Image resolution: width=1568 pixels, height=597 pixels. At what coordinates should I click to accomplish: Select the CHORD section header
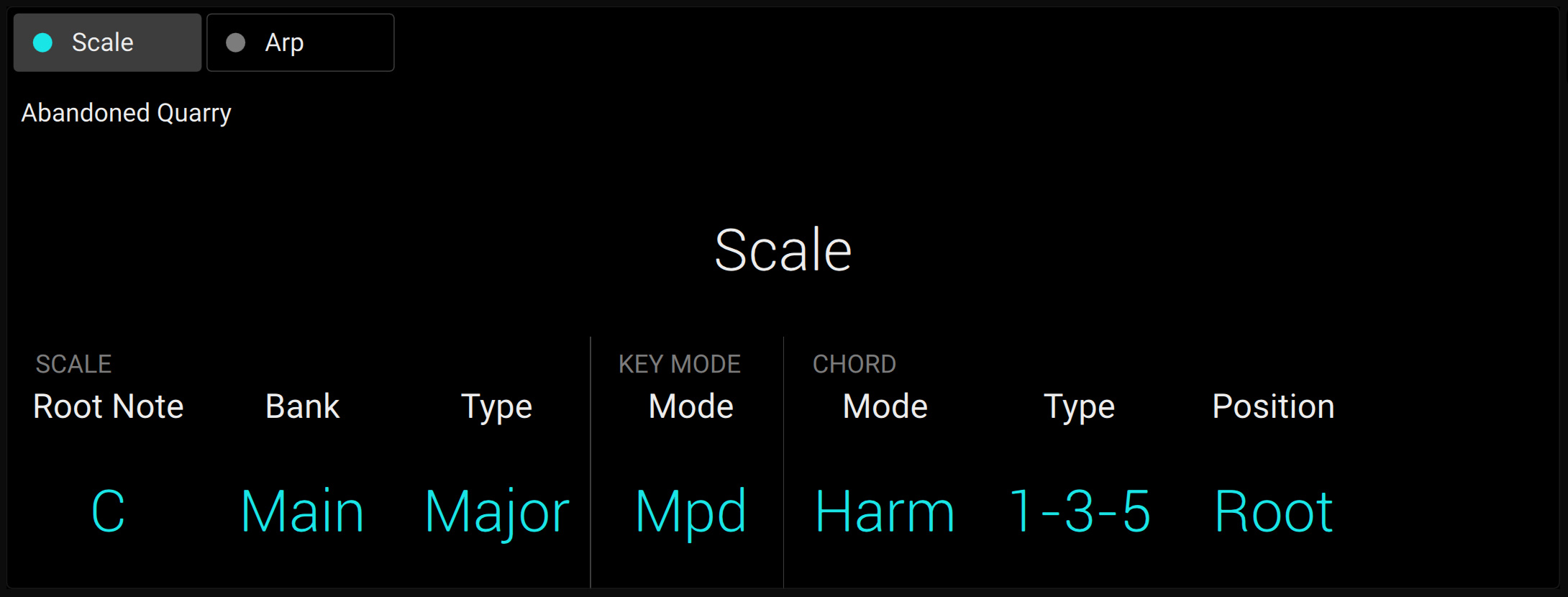pos(854,364)
